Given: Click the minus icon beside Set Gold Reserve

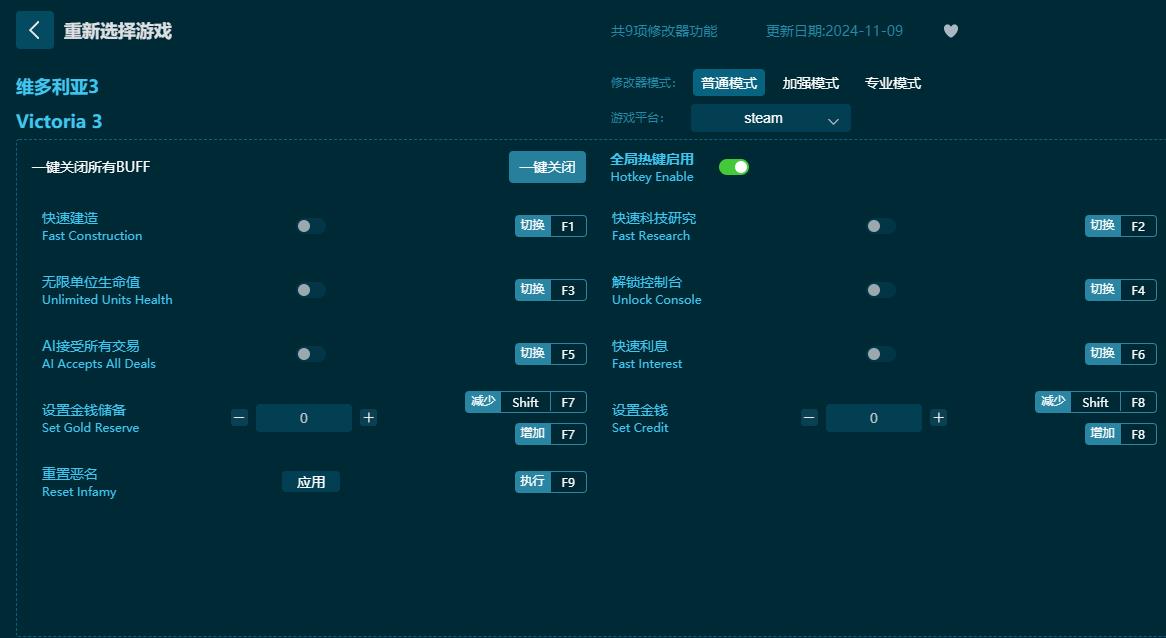Looking at the screenshot, I should 239,418.
